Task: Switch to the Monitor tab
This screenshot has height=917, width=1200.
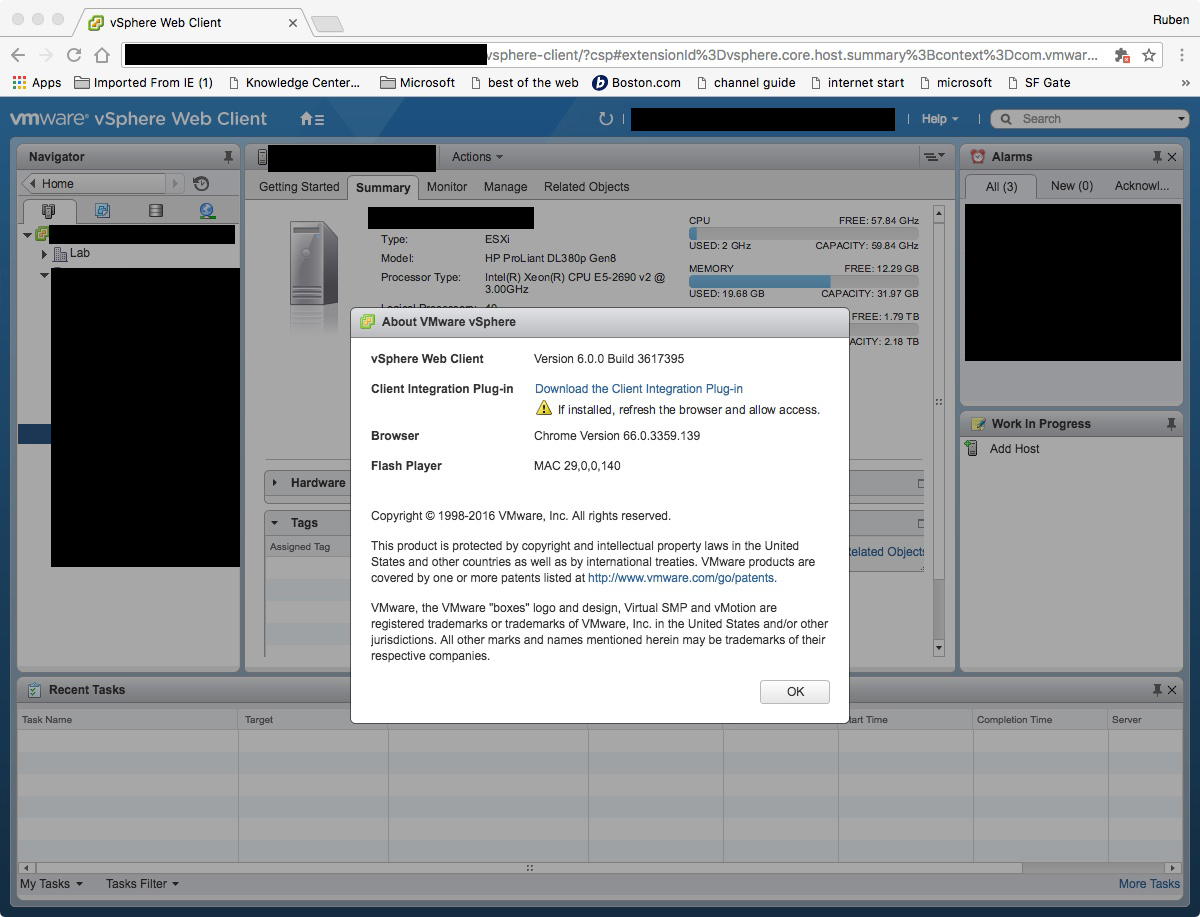Action: click(447, 187)
